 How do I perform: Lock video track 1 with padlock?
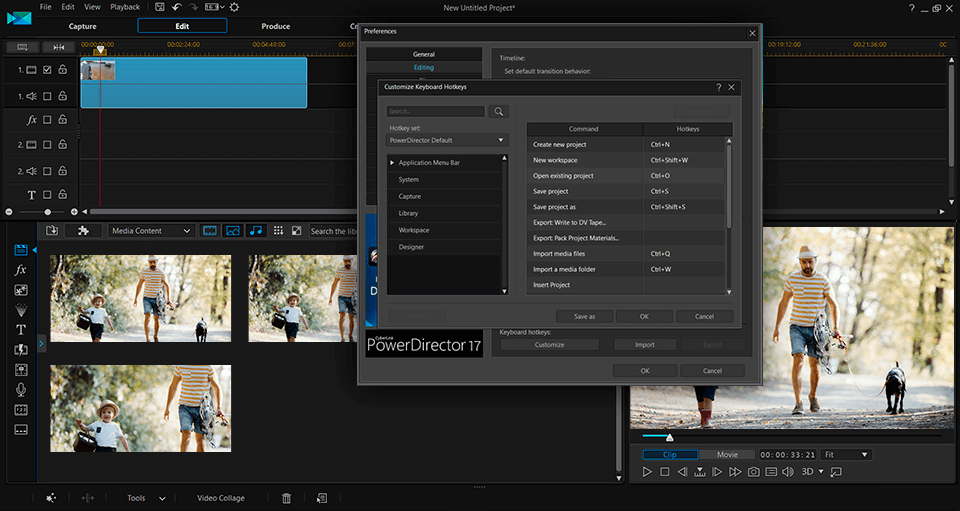(x=62, y=70)
